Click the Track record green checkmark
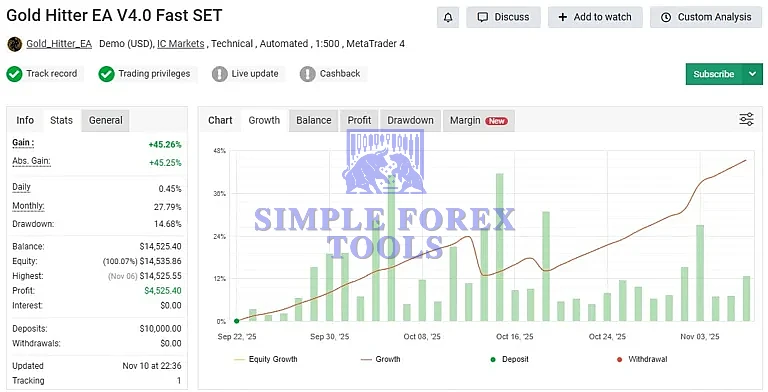 pyautogui.click(x=14, y=74)
